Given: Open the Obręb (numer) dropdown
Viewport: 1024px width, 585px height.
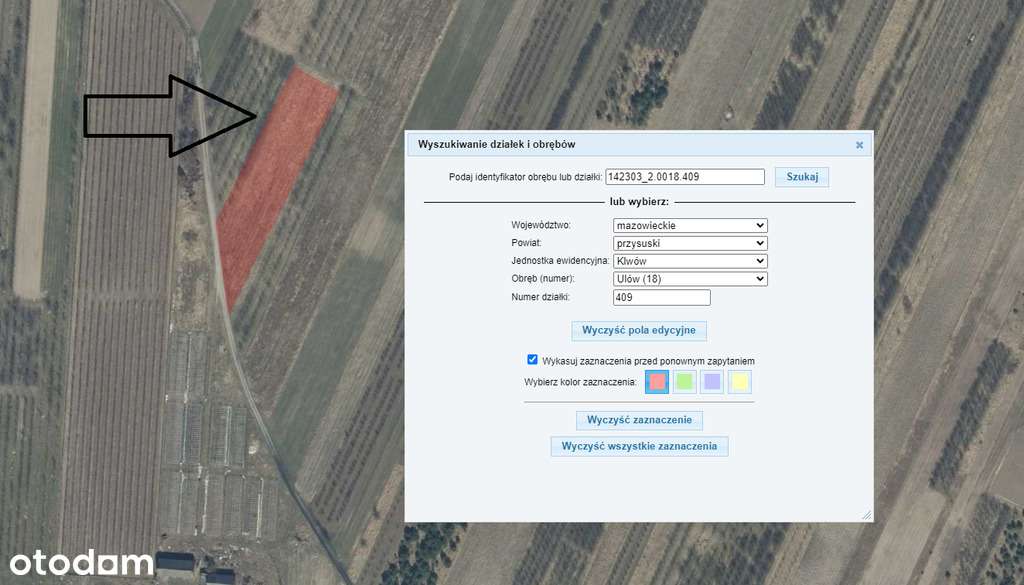Looking at the screenshot, I should 690,279.
